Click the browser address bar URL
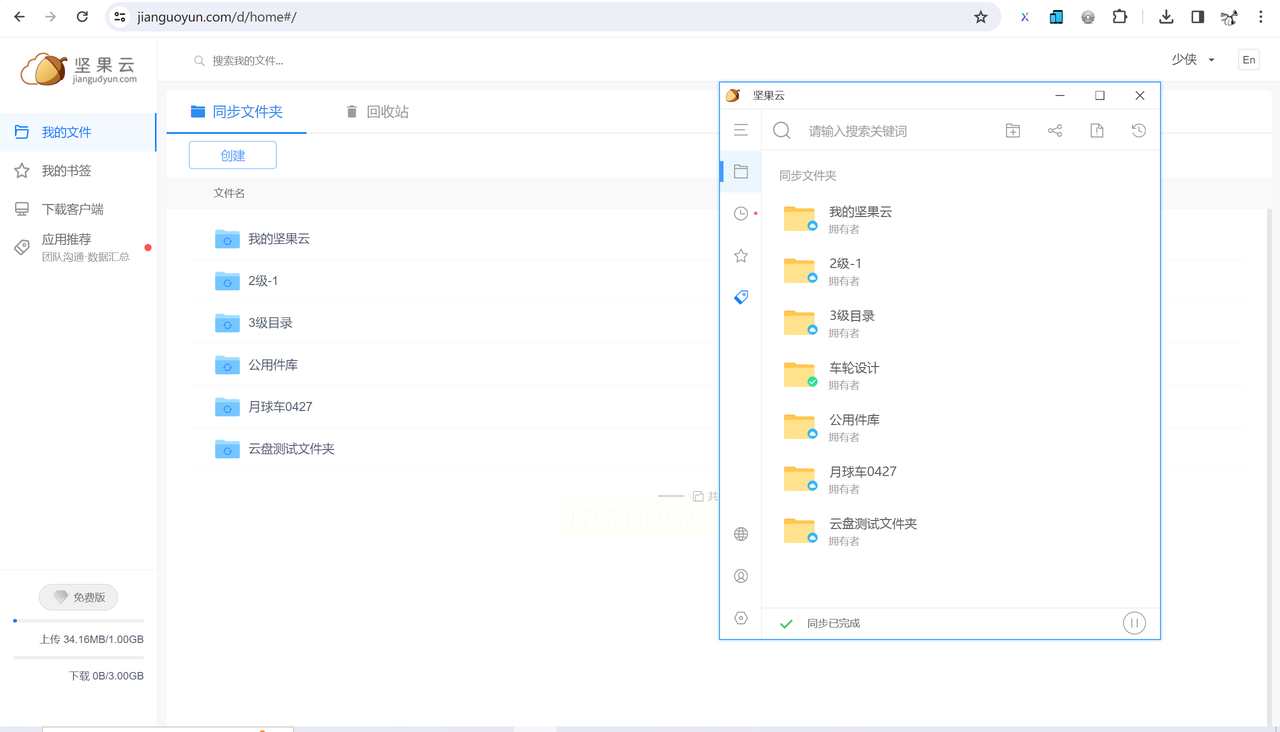Viewport: 1280px width, 732px height. coord(217,17)
